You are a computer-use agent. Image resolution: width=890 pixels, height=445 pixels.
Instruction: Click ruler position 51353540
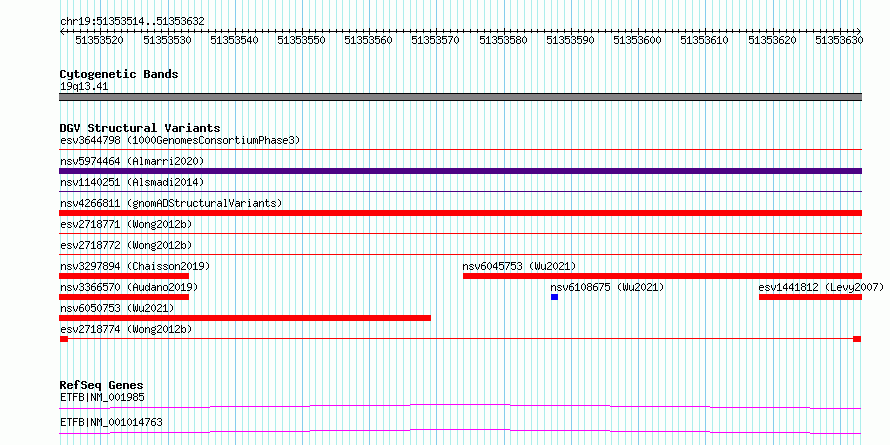[x=234, y=40]
